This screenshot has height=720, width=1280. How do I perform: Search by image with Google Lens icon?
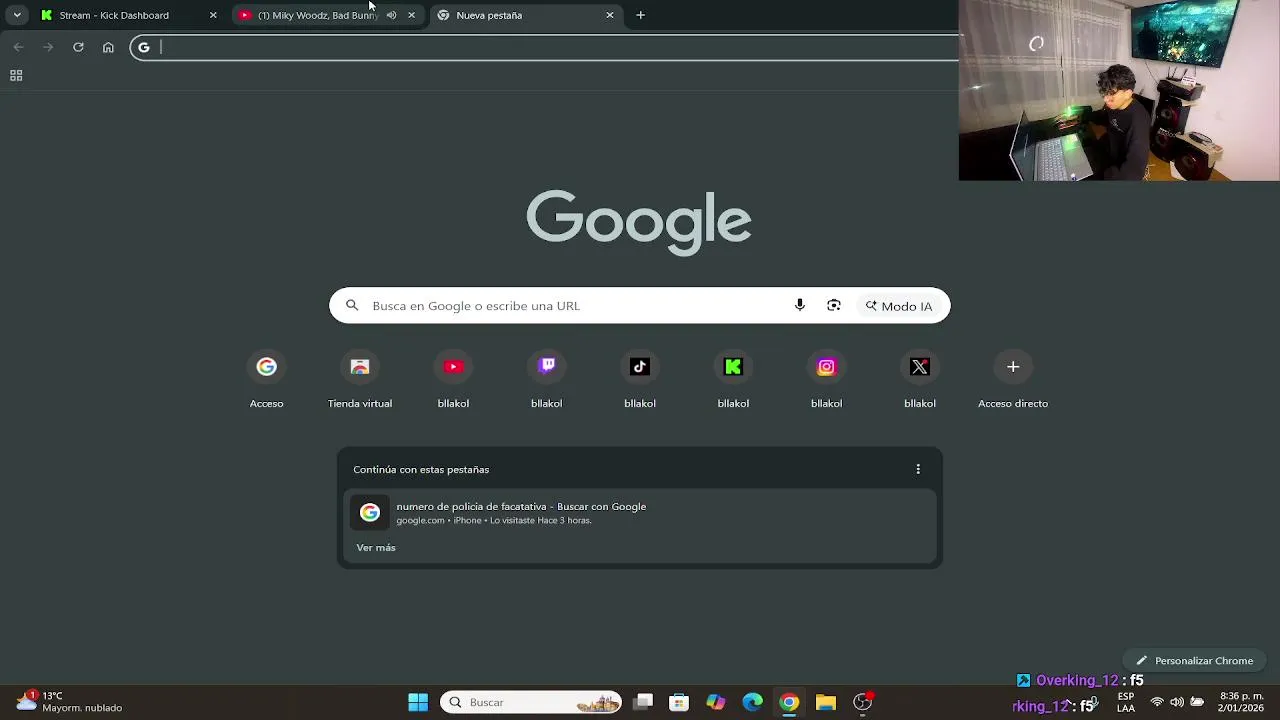click(834, 306)
